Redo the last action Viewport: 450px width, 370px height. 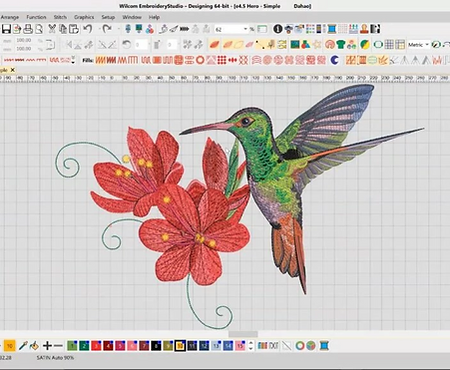(107, 29)
